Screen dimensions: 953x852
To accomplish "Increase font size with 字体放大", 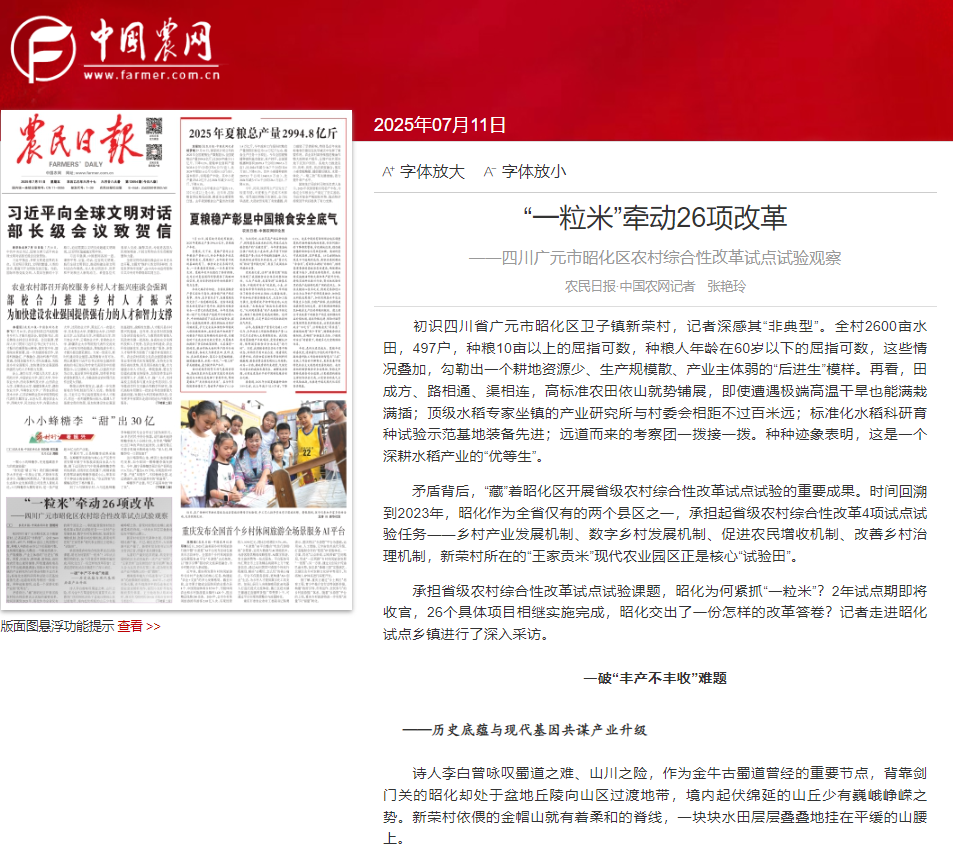I will coord(432,171).
